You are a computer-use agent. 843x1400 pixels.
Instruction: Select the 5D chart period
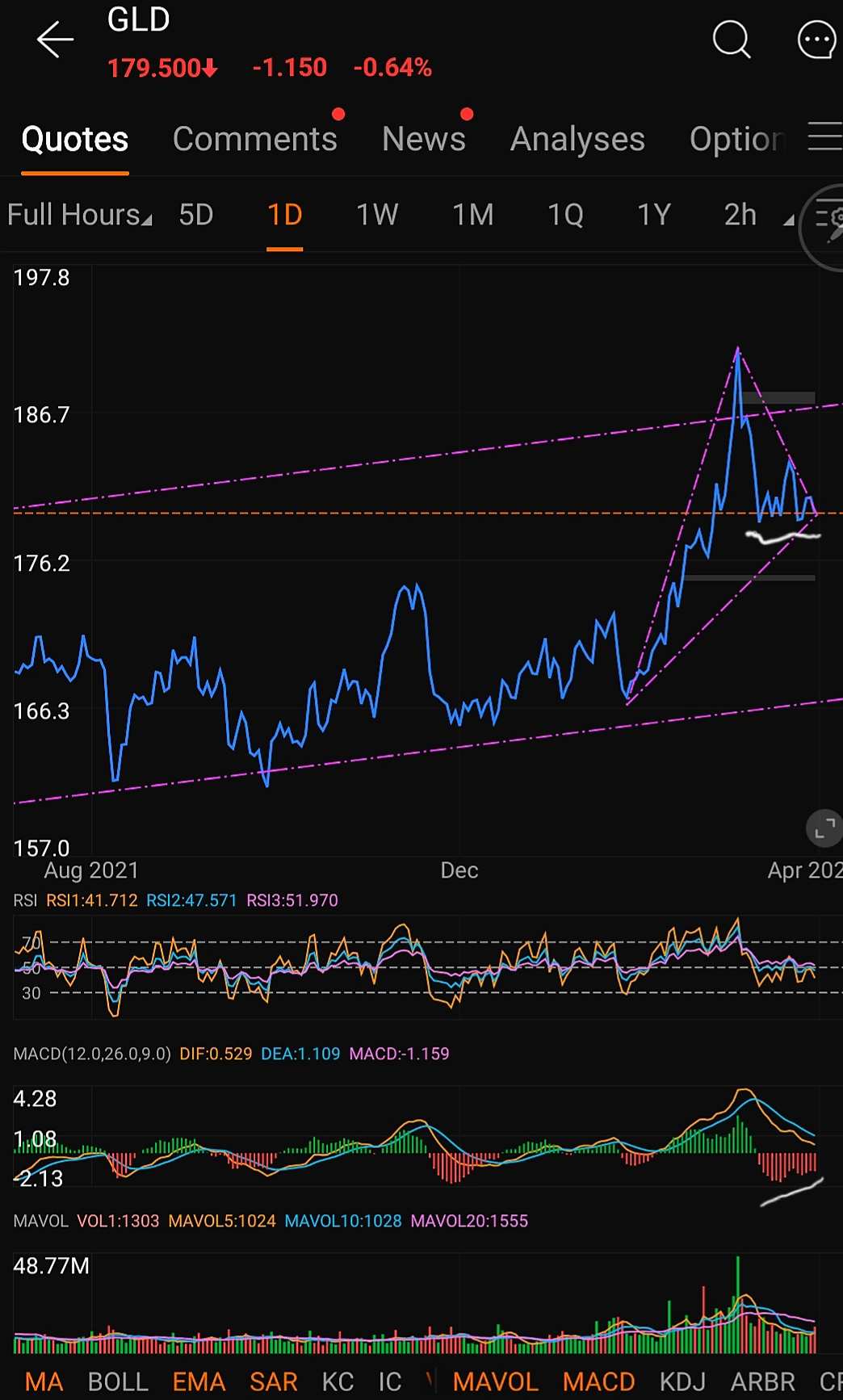click(196, 215)
